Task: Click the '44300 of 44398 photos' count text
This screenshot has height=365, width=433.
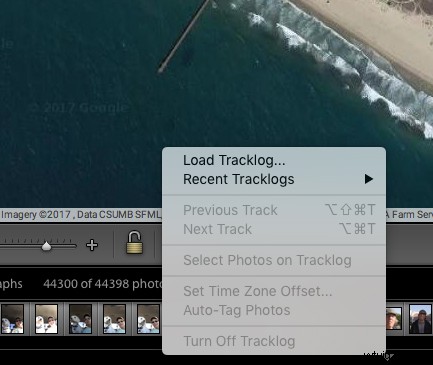Action: (103, 284)
